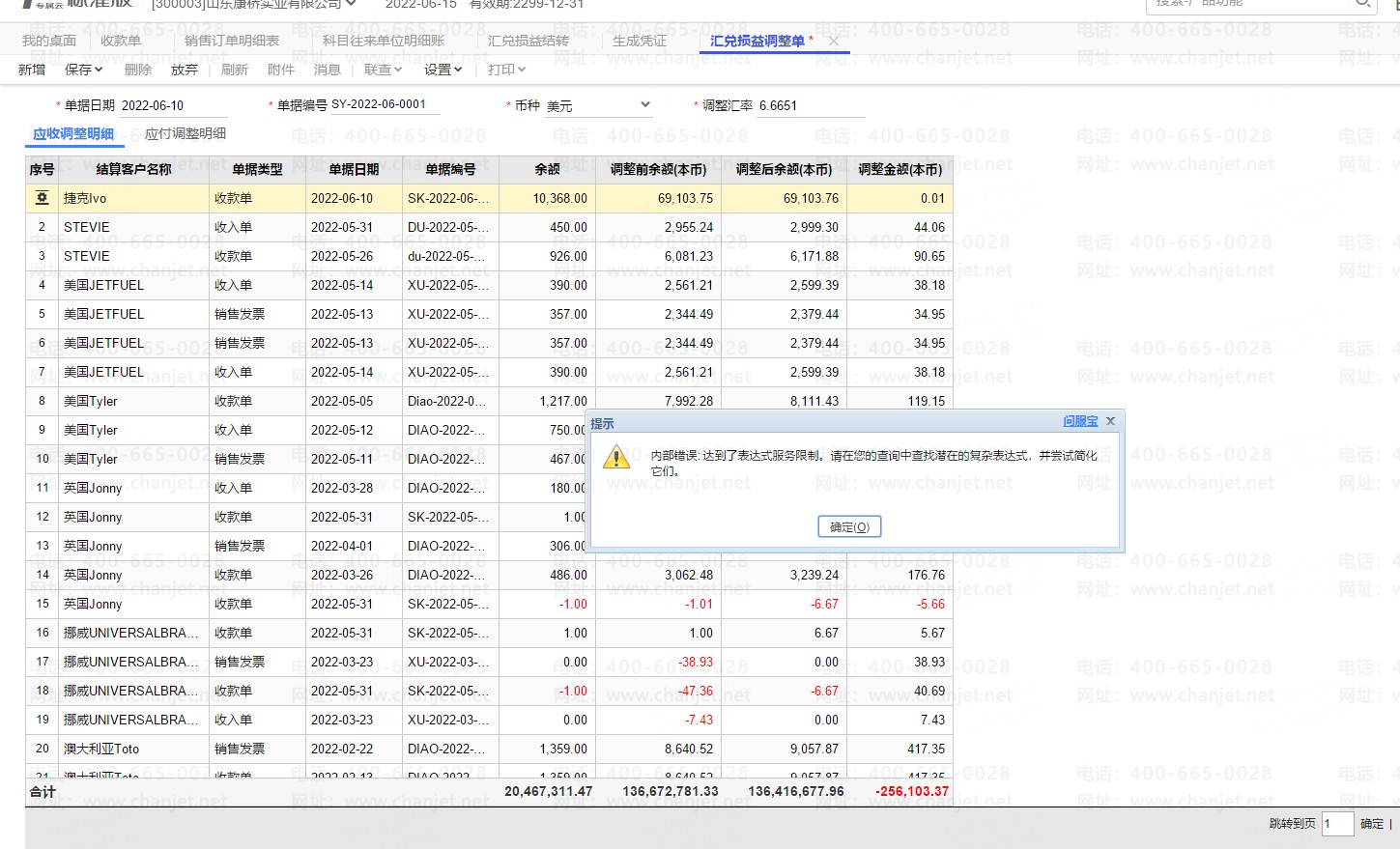Close the 提示 dialog with the X icon

click(1110, 421)
